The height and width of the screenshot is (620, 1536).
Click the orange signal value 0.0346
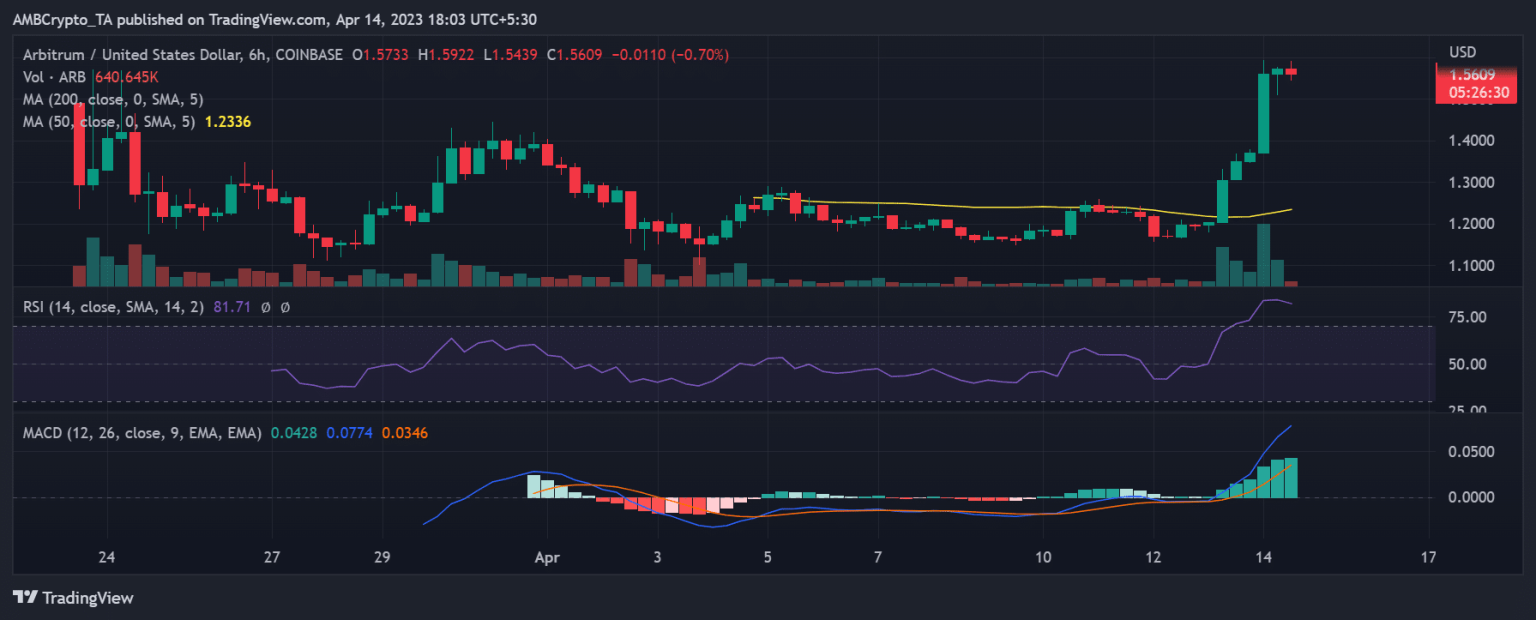[x=406, y=433]
